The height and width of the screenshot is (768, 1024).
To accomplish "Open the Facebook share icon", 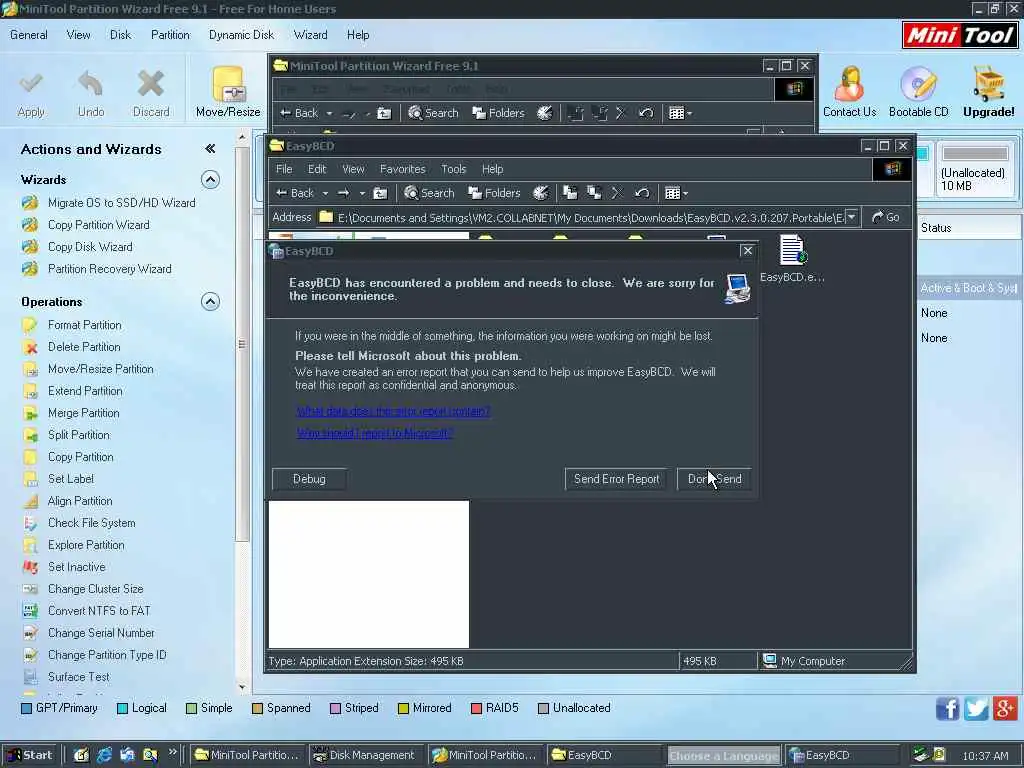I will coord(948,709).
